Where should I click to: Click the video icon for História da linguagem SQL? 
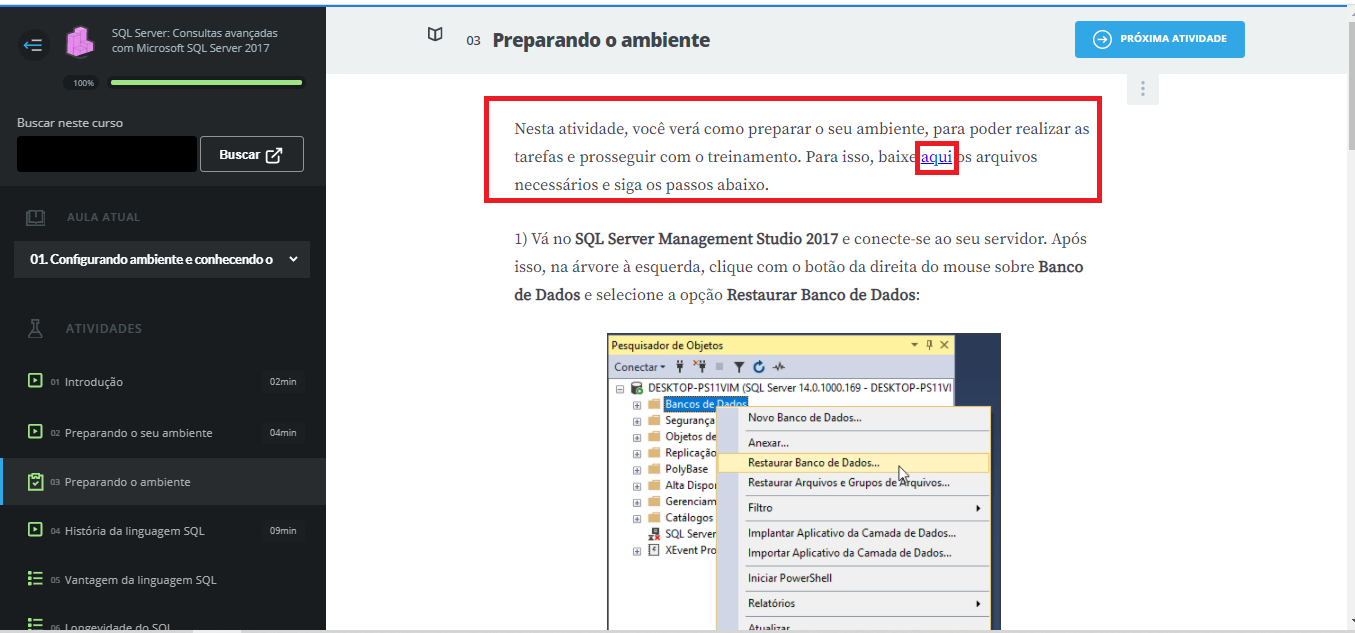(35, 530)
